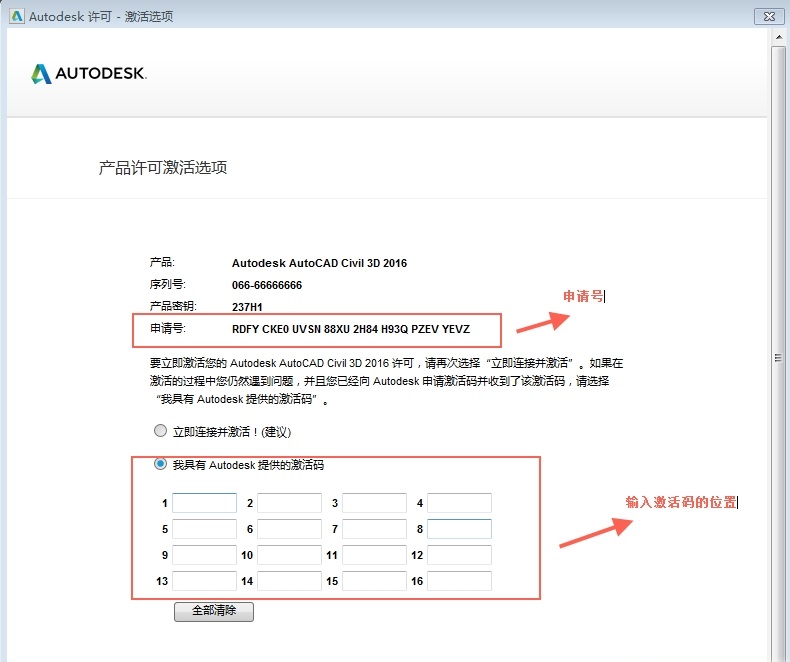
Task: Click activation code field 4
Action: point(459,503)
